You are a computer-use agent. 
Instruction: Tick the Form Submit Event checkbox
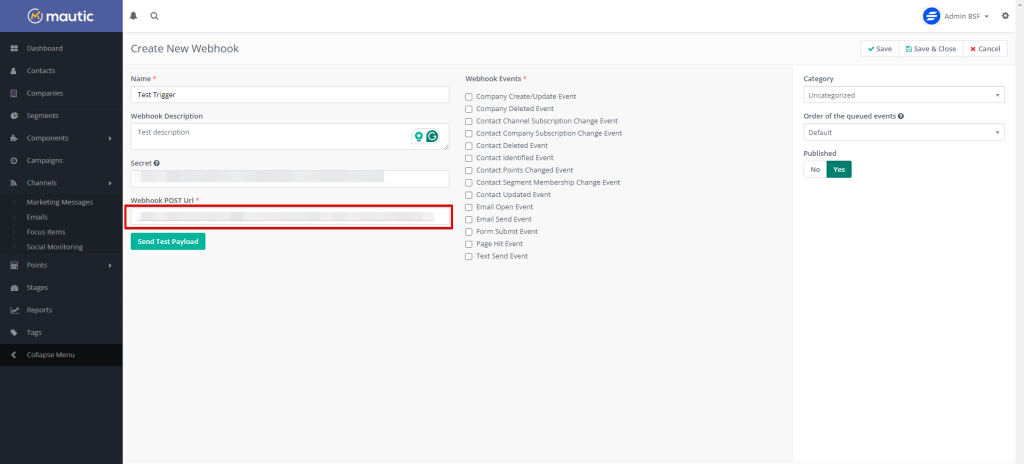469,232
